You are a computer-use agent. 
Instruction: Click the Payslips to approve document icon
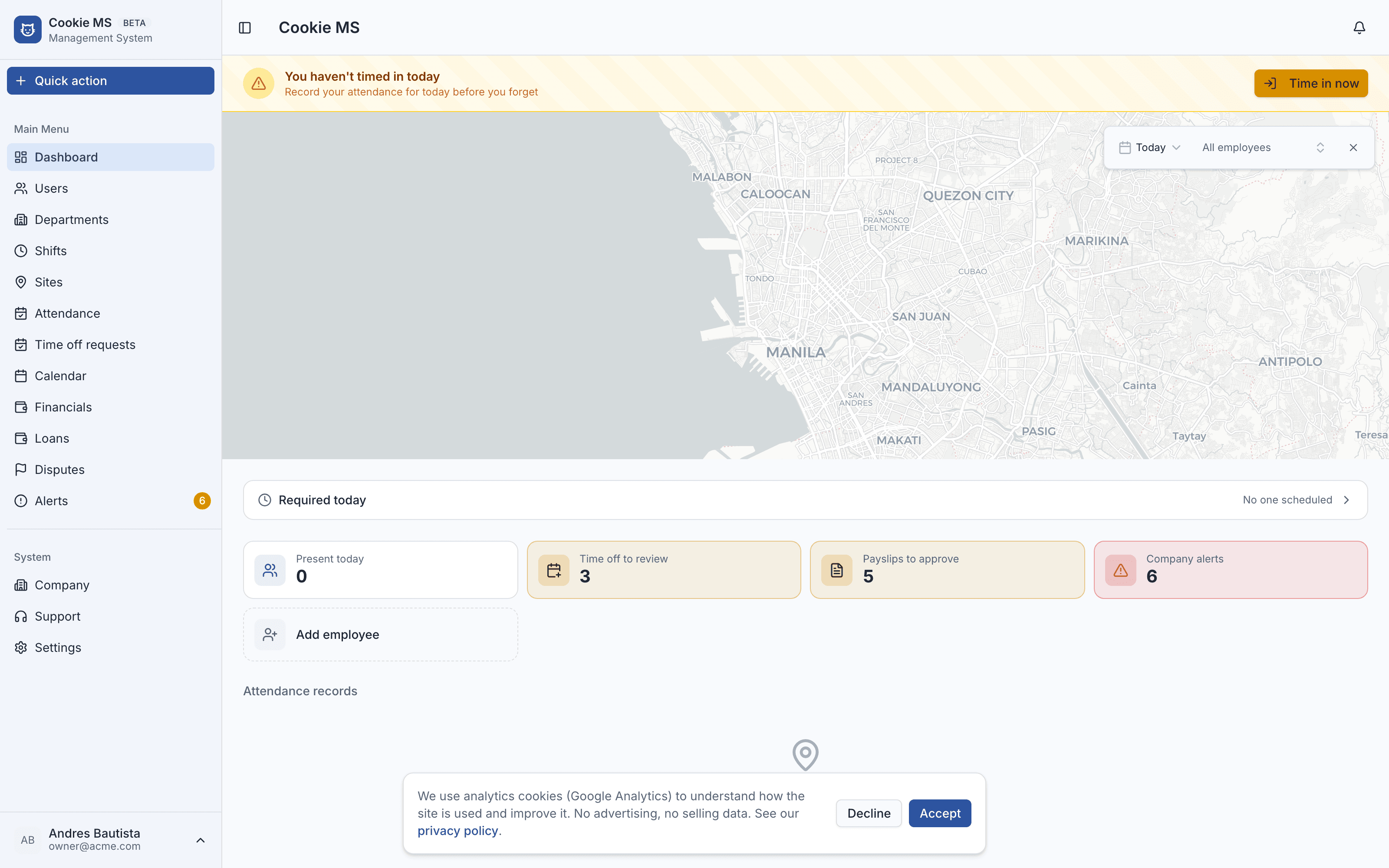(x=837, y=570)
